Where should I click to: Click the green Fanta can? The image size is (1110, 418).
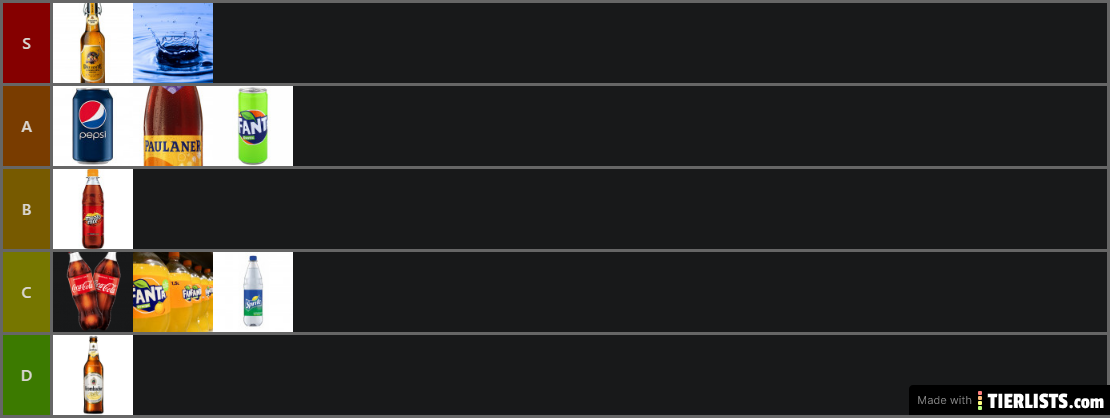[253, 126]
